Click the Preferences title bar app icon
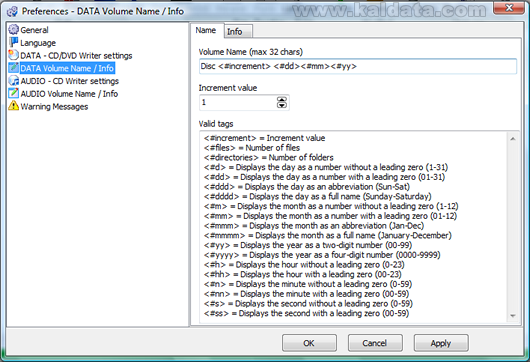The width and height of the screenshot is (530, 362). pyautogui.click(x=12, y=11)
